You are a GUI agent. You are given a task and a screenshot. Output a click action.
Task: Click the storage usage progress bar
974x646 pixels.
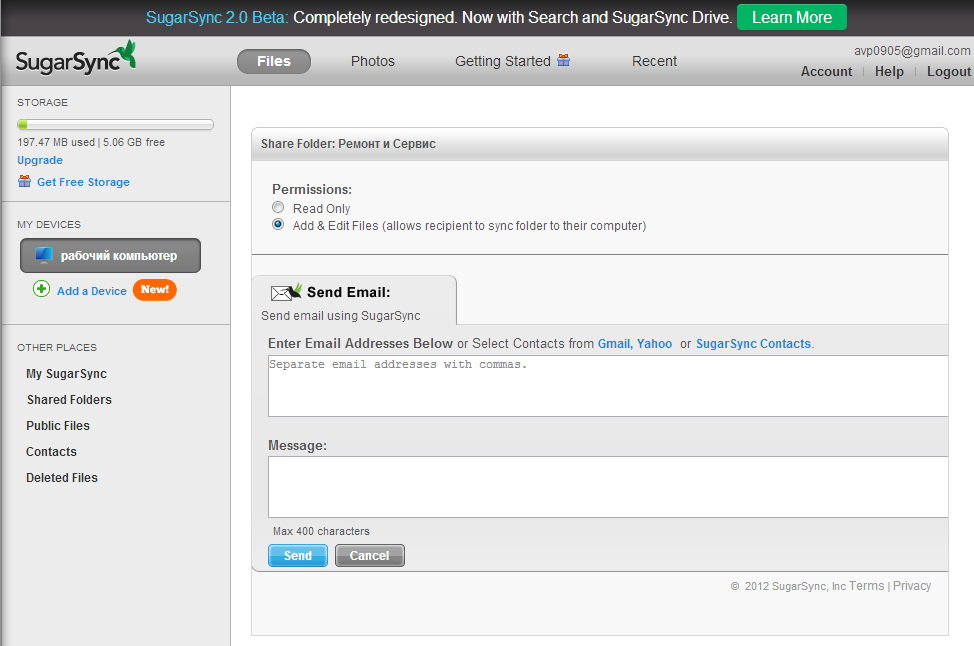click(x=116, y=124)
